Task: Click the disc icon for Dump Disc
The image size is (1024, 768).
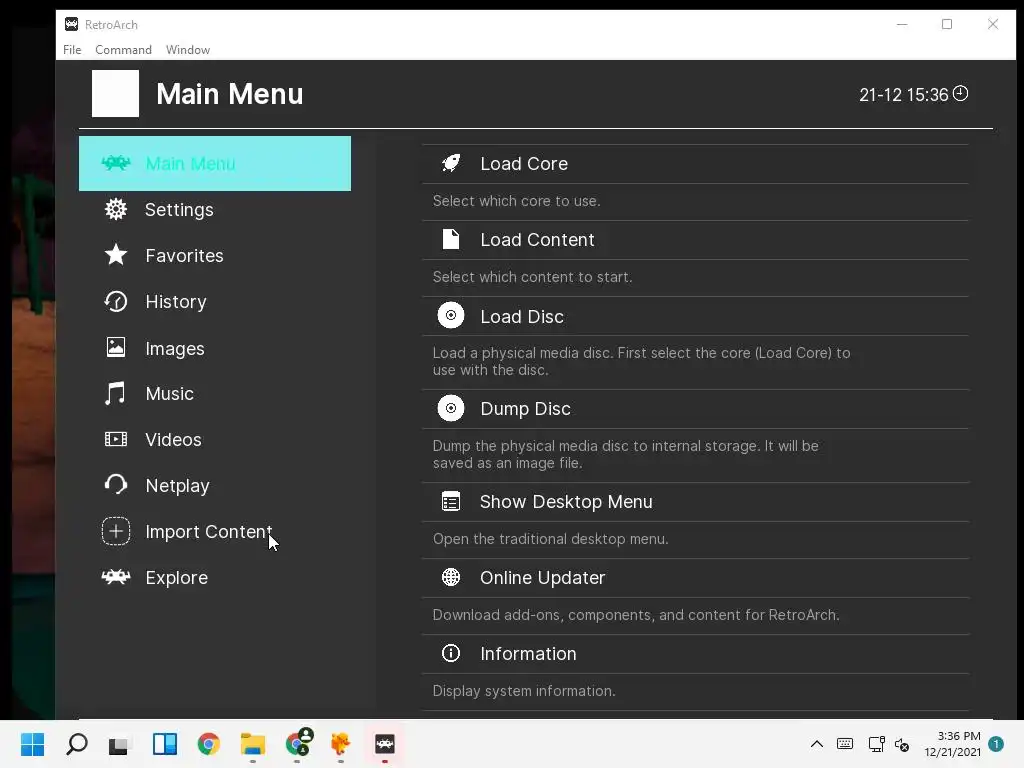Action: (x=451, y=408)
